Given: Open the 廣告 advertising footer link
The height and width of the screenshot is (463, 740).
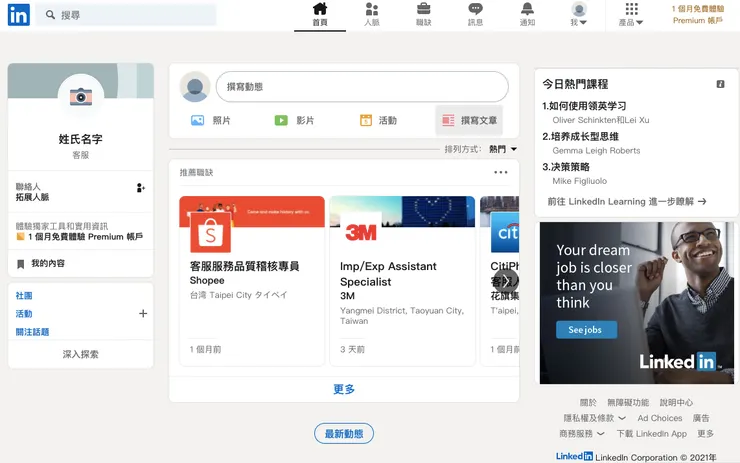Looking at the screenshot, I should (x=701, y=418).
